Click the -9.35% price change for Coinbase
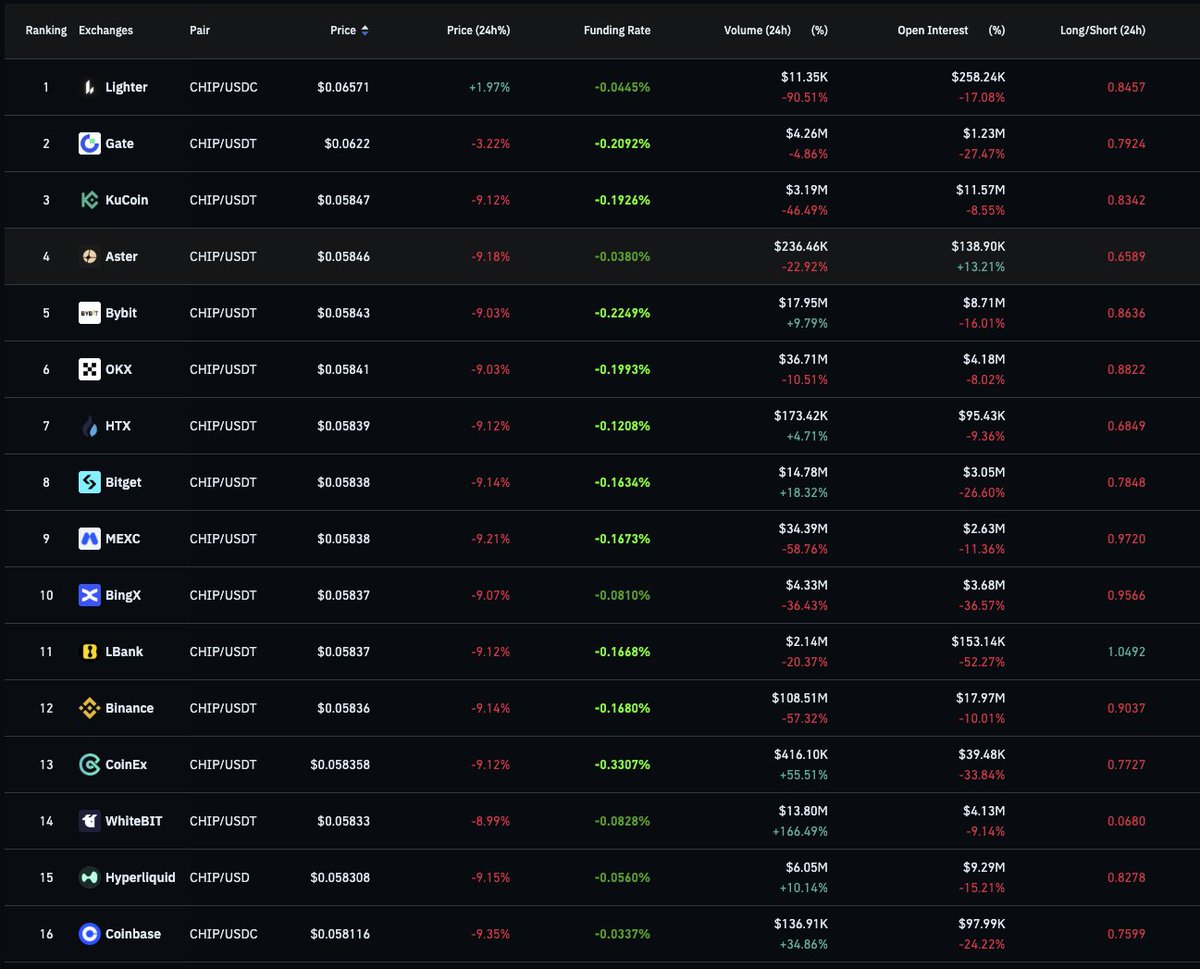This screenshot has height=969, width=1200. coord(491,934)
